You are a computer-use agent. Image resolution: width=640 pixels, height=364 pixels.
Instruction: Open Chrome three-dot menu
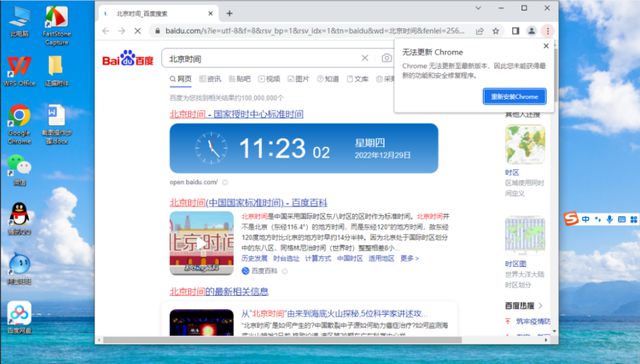point(548,31)
